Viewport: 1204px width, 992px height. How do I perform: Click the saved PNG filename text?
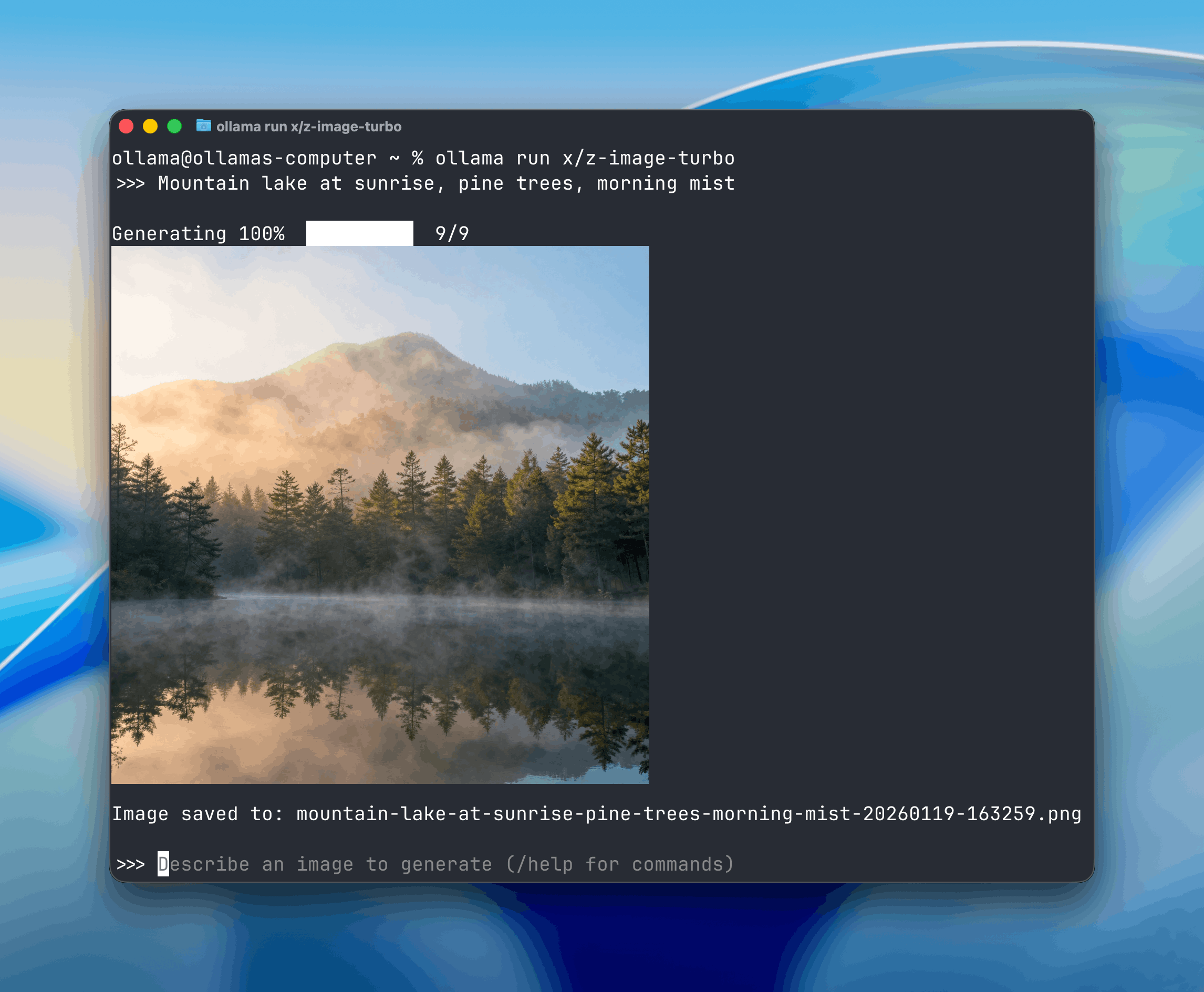click(x=688, y=814)
